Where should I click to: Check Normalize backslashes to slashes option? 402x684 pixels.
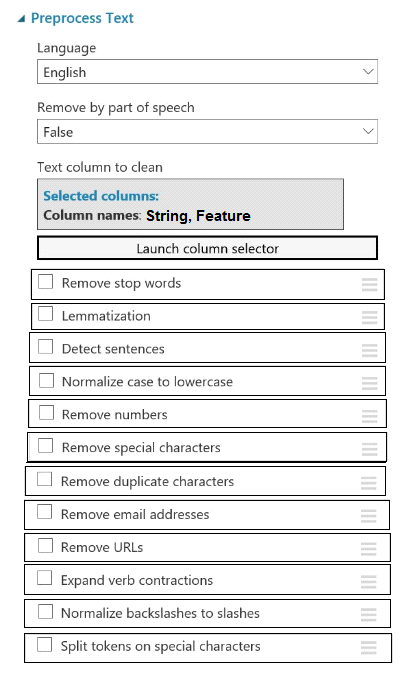click(x=45, y=612)
